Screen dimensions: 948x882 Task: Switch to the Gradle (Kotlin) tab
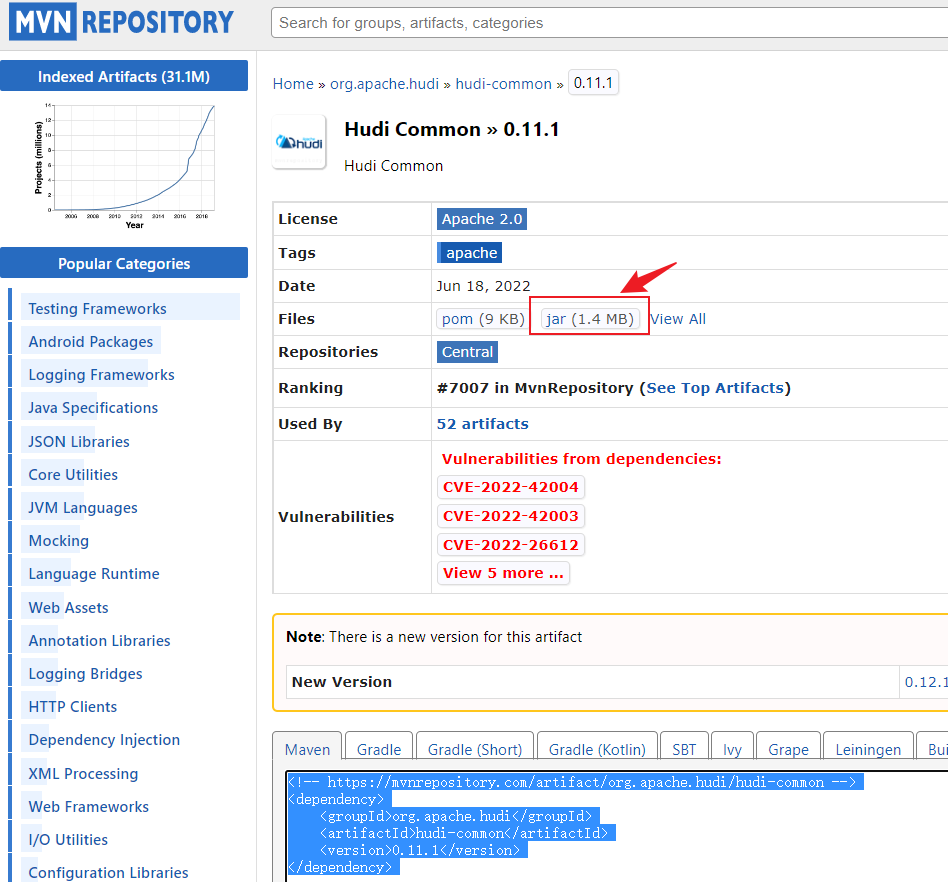[x=597, y=749]
